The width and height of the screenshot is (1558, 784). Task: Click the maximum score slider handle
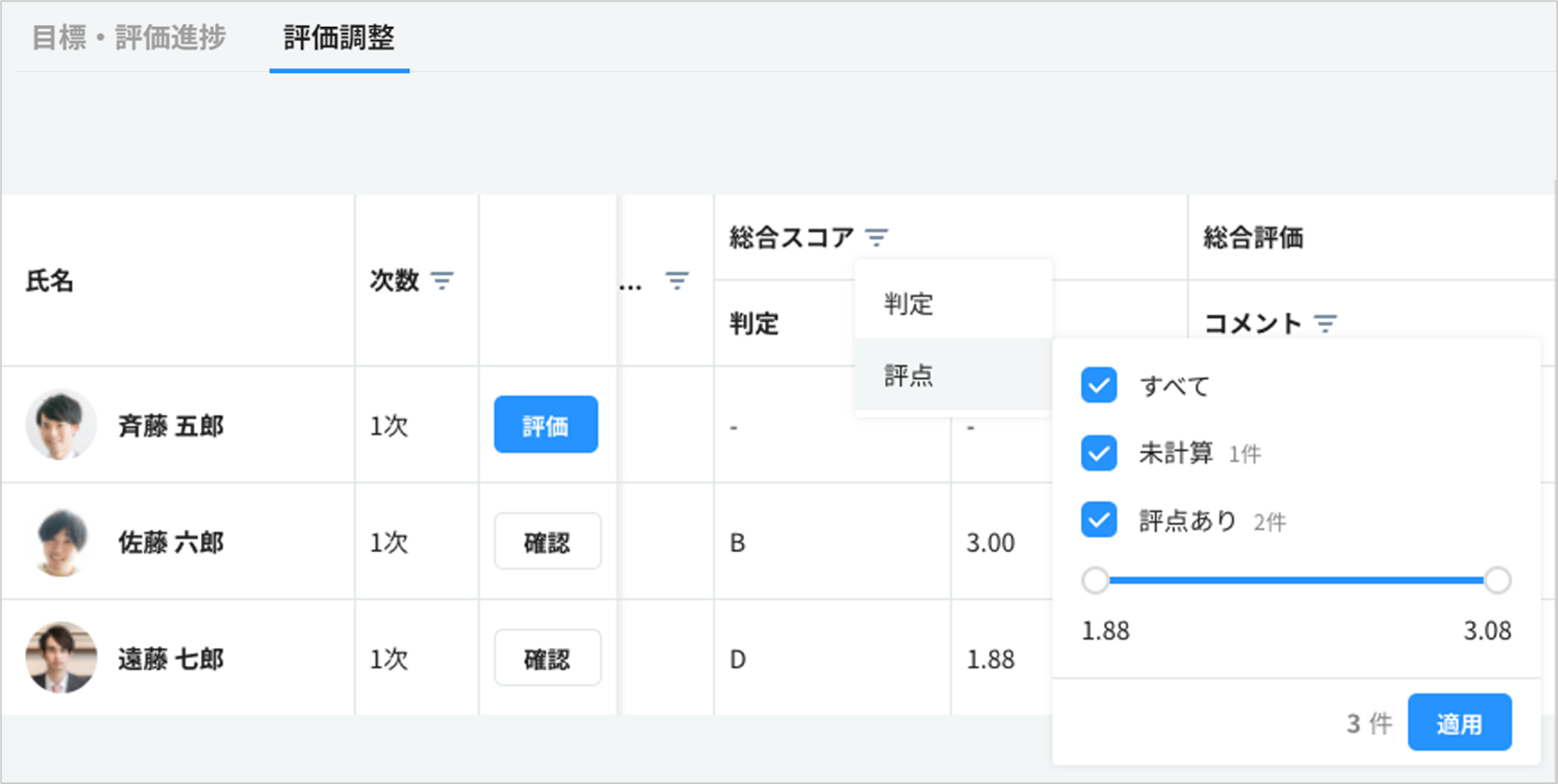(x=1497, y=580)
